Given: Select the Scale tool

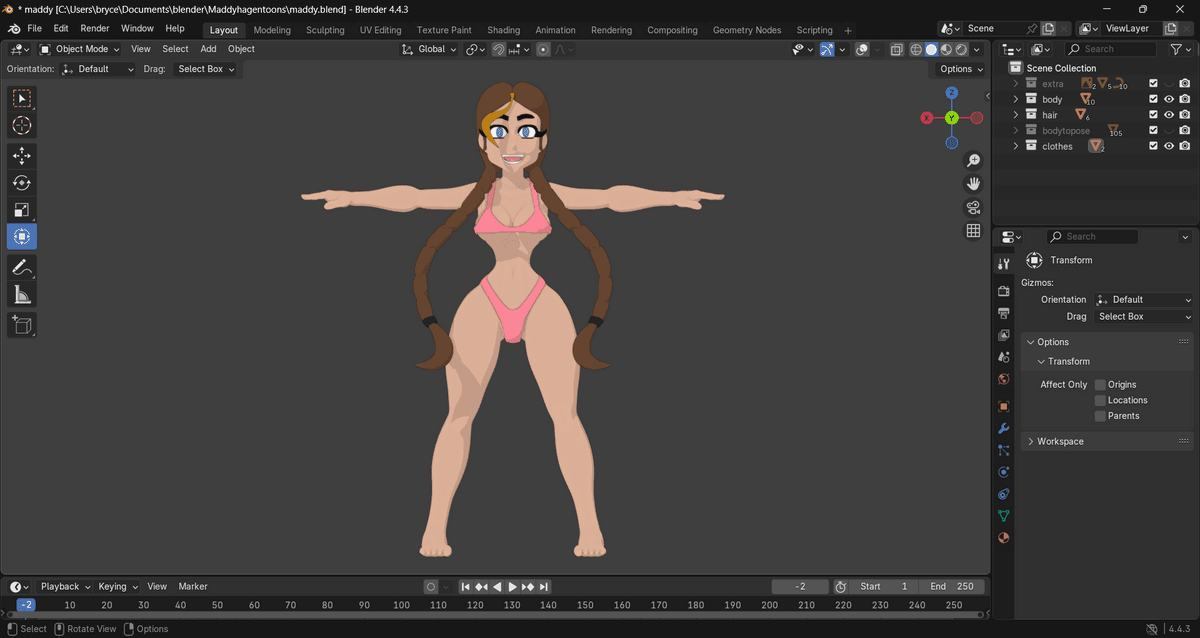Looking at the screenshot, I should [22, 210].
